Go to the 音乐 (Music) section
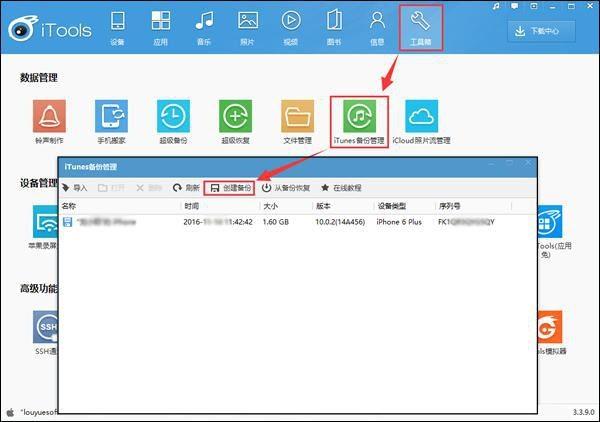This screenshot has width=600, height=422. (x=204, y=29)
